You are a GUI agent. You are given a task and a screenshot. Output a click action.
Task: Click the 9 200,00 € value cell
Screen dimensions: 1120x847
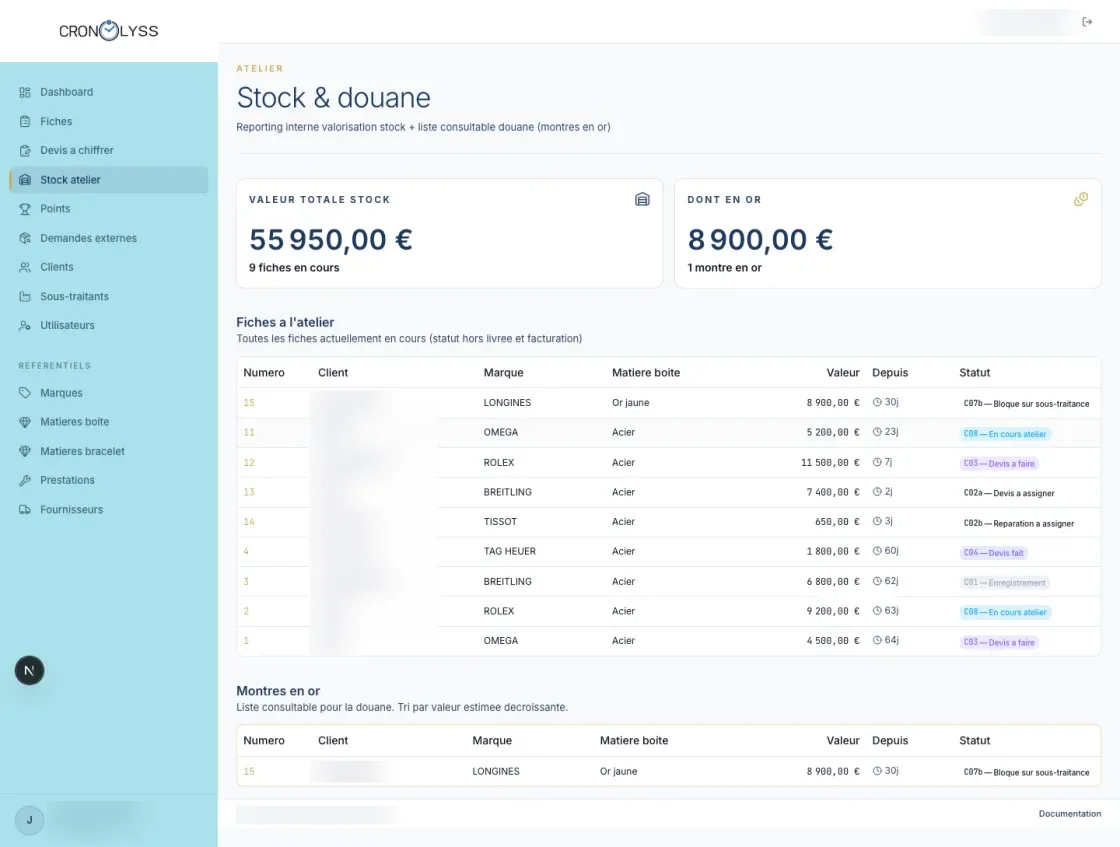point(833,611)
